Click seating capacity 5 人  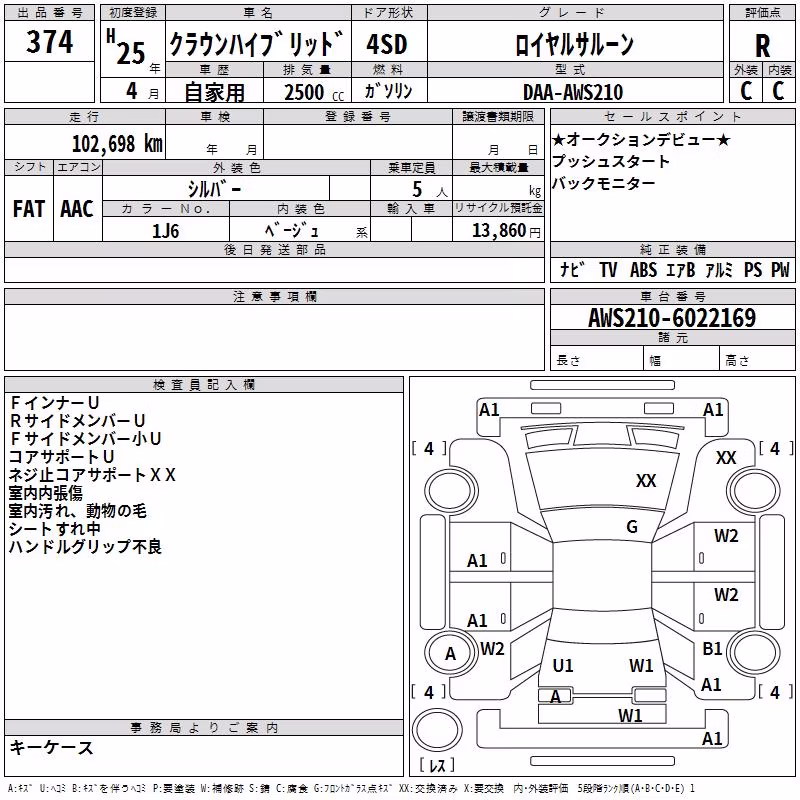(x=430, y=189)
